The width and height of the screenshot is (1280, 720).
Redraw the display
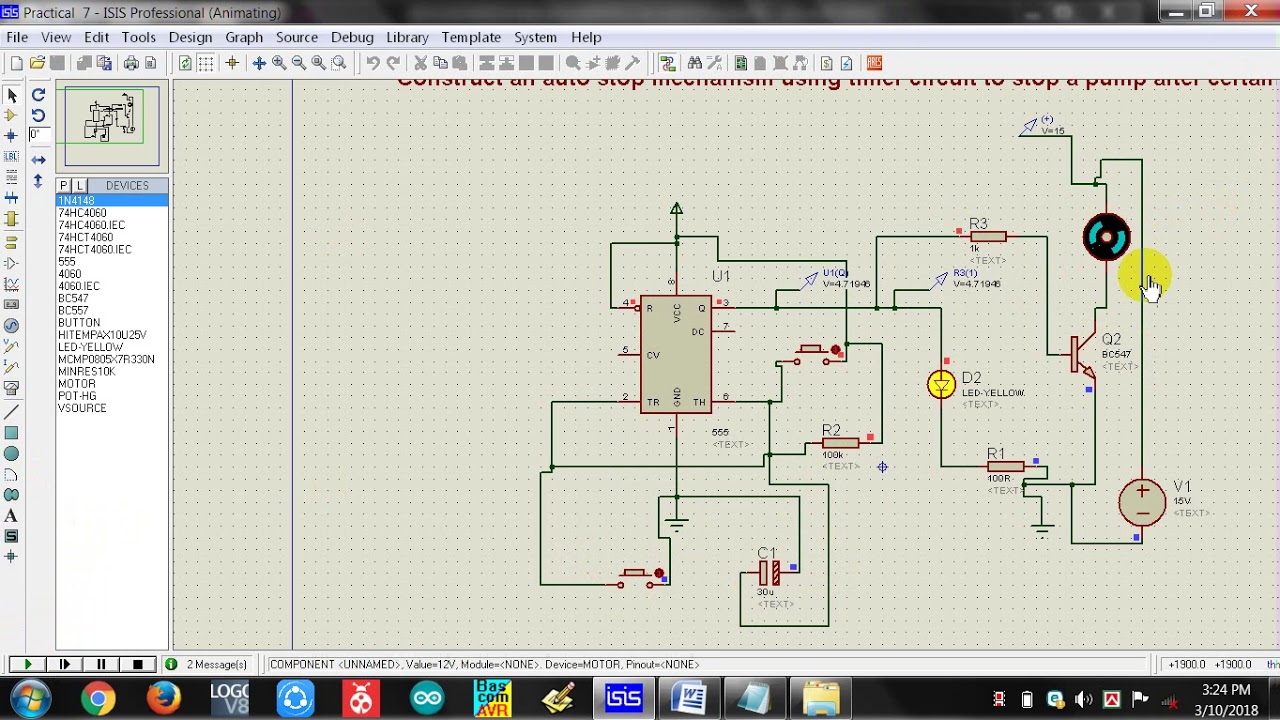click(x=185, y=63)
